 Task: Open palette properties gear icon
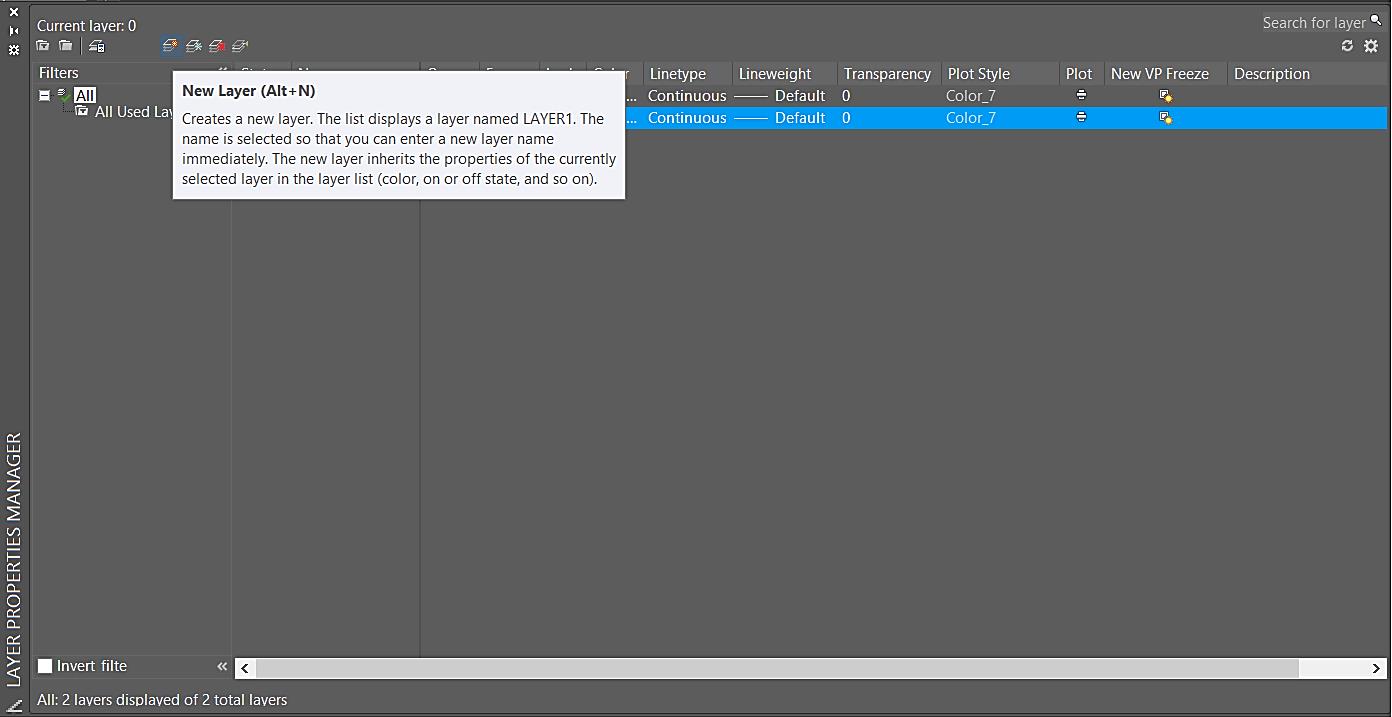(x=14, y=49)
